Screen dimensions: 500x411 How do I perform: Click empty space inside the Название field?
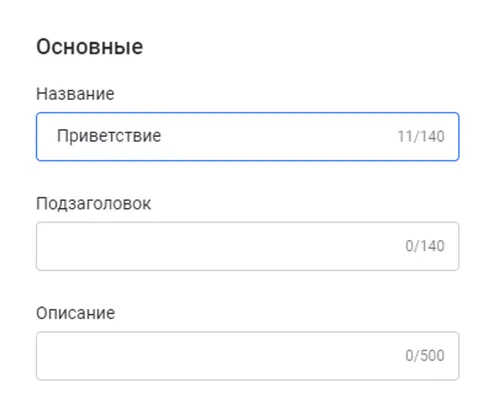(277, 137)
